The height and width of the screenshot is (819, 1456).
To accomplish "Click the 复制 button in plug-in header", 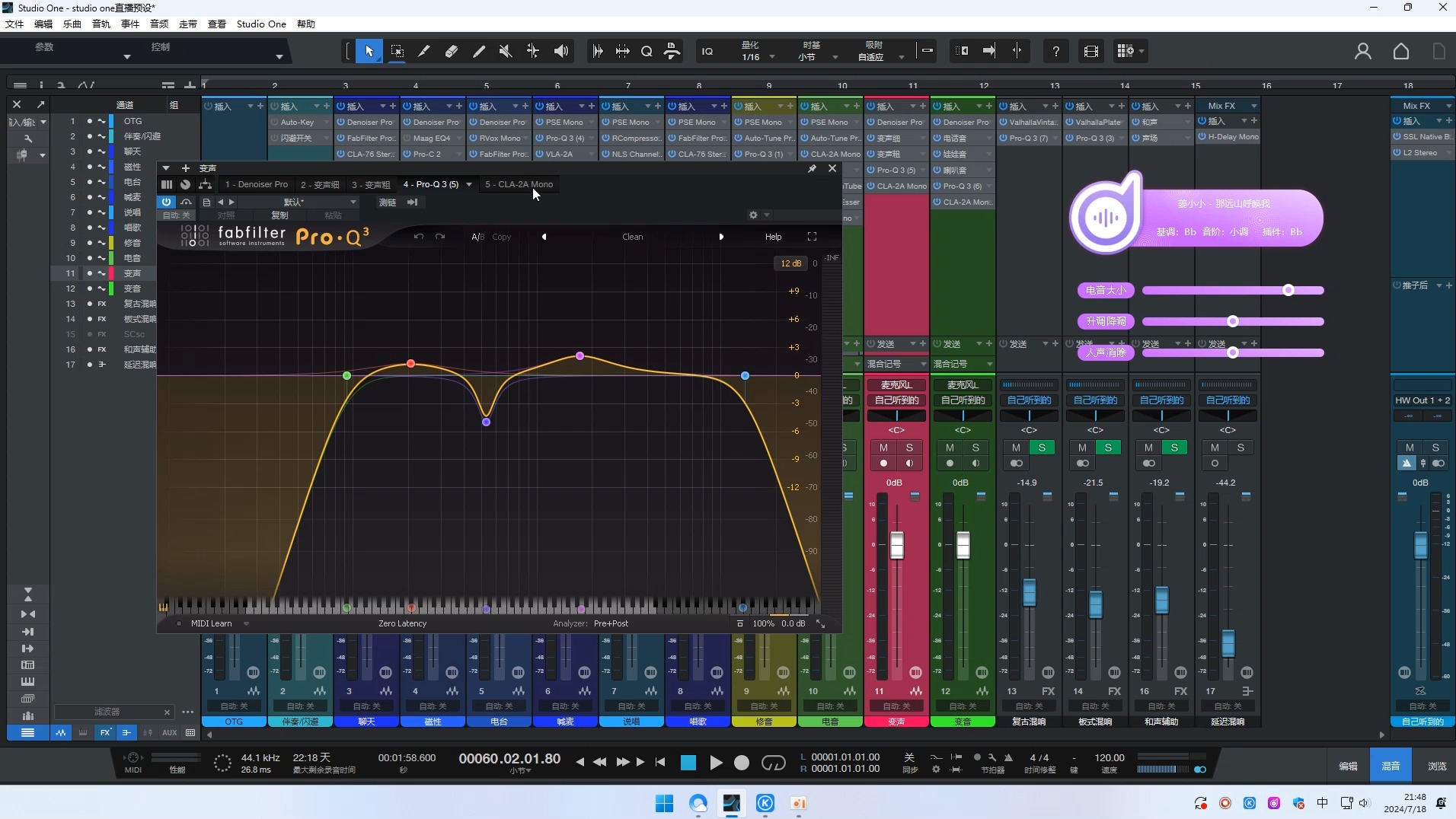I will pyautogui.click(x=279, y=215).
